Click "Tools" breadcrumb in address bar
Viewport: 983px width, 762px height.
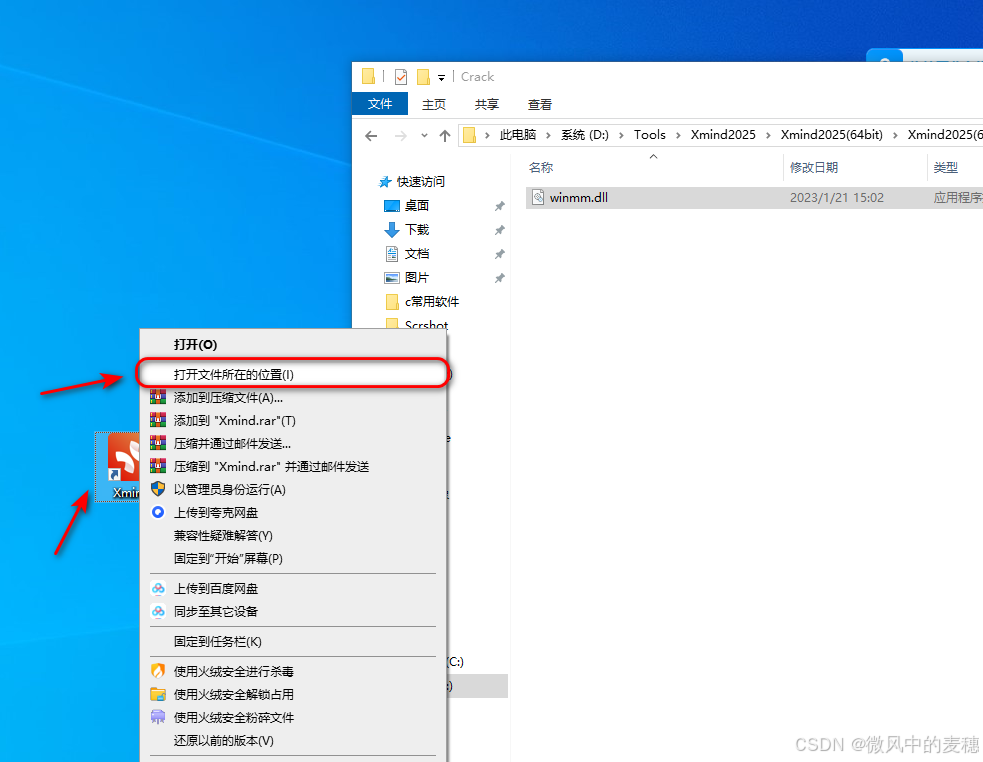coord(649,135)
